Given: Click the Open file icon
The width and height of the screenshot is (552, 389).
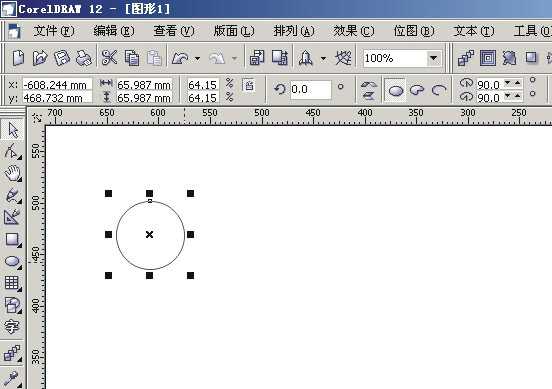Looking at the screenshot, I should tap(40, 58).
